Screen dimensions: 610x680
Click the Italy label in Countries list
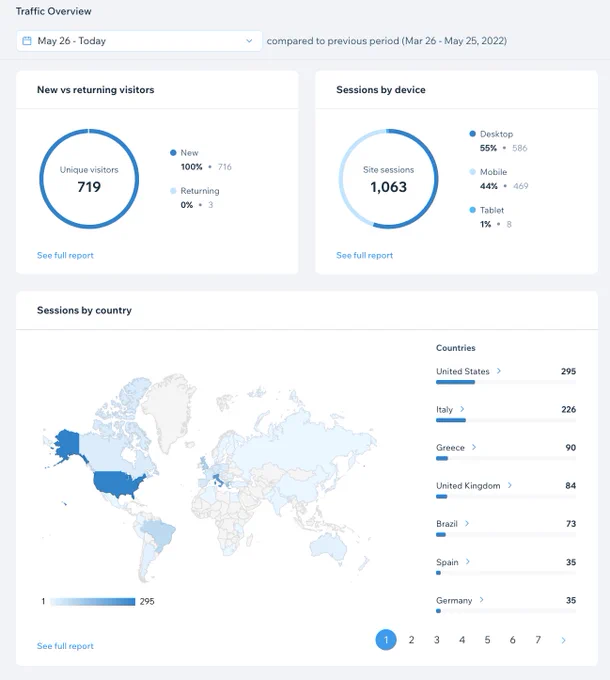[x=444, y=409]
